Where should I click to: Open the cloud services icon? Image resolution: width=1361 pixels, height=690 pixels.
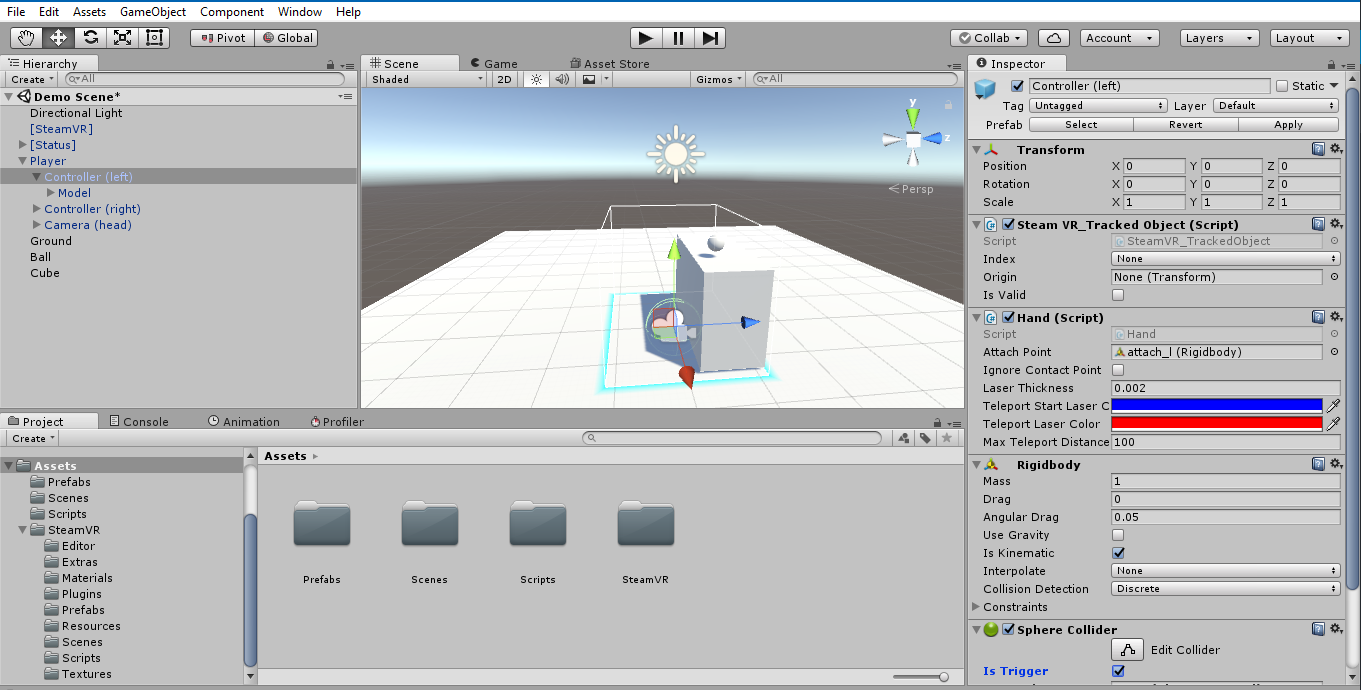tap(1054, 38)
